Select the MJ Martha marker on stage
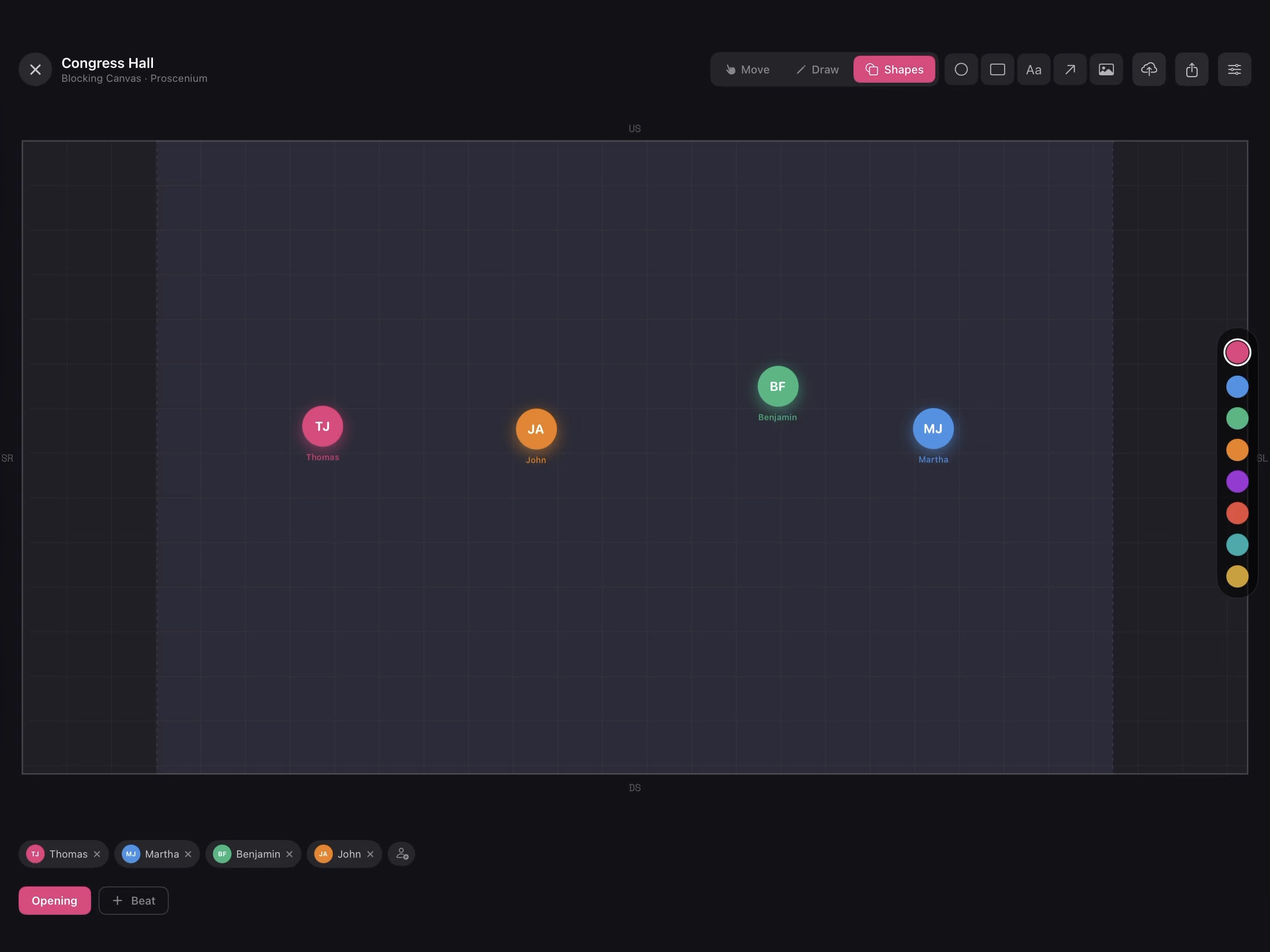The image size is (1270, 952). tap(933, 428)
